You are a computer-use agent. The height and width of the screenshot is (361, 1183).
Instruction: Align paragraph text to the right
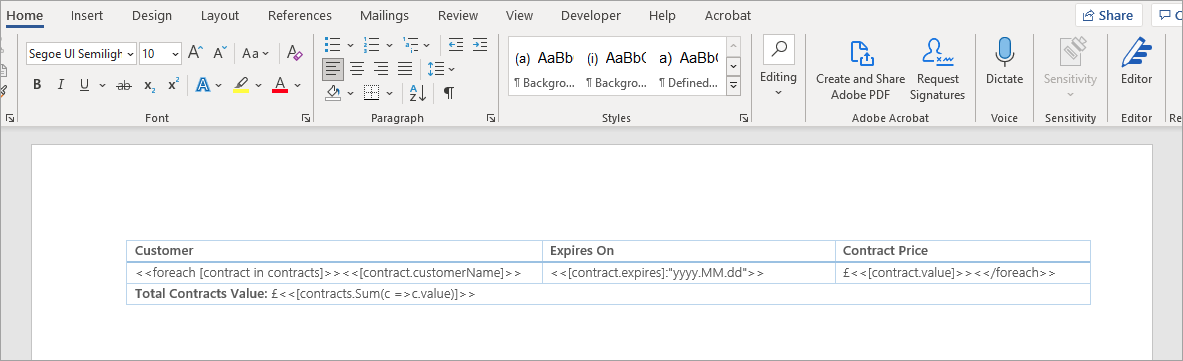[x=381, y=69]
